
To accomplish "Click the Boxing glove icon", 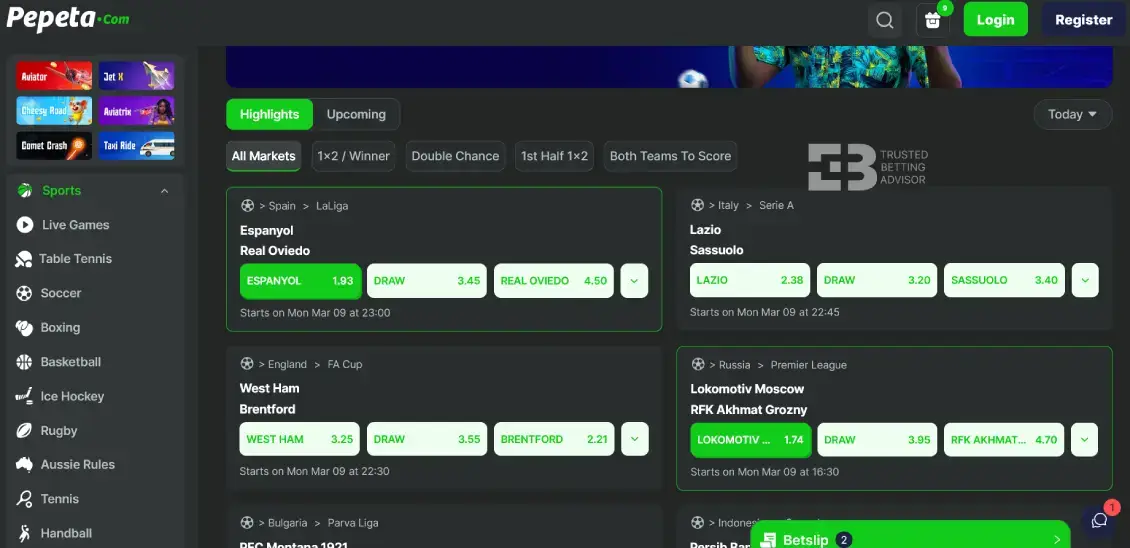I will 25,328.
